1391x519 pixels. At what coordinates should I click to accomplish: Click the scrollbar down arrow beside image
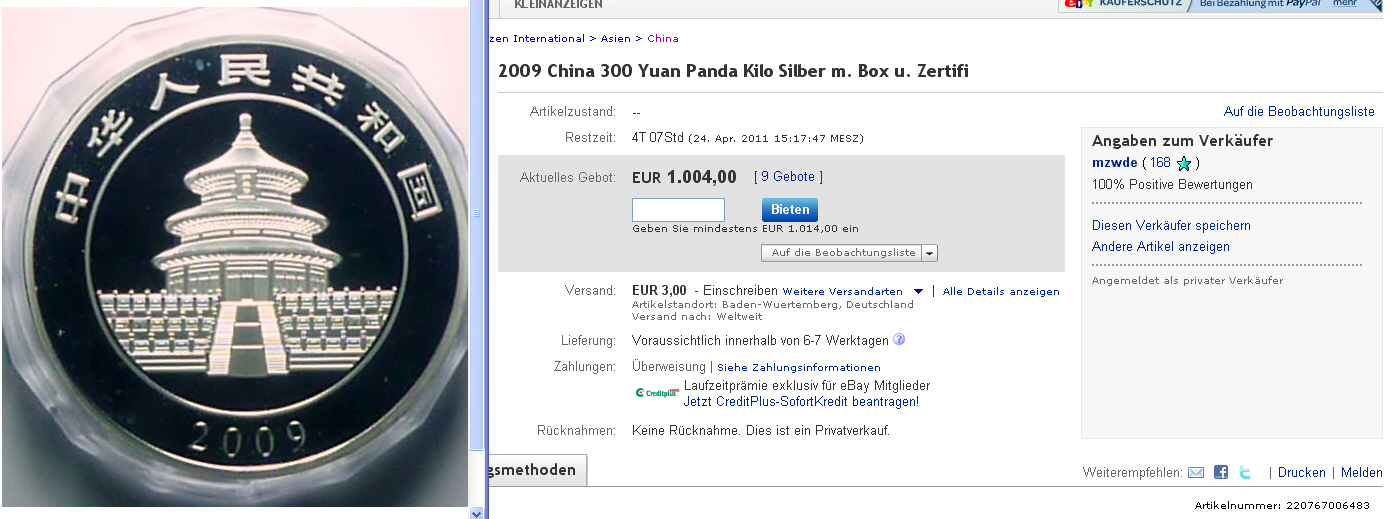pos(477,512)
